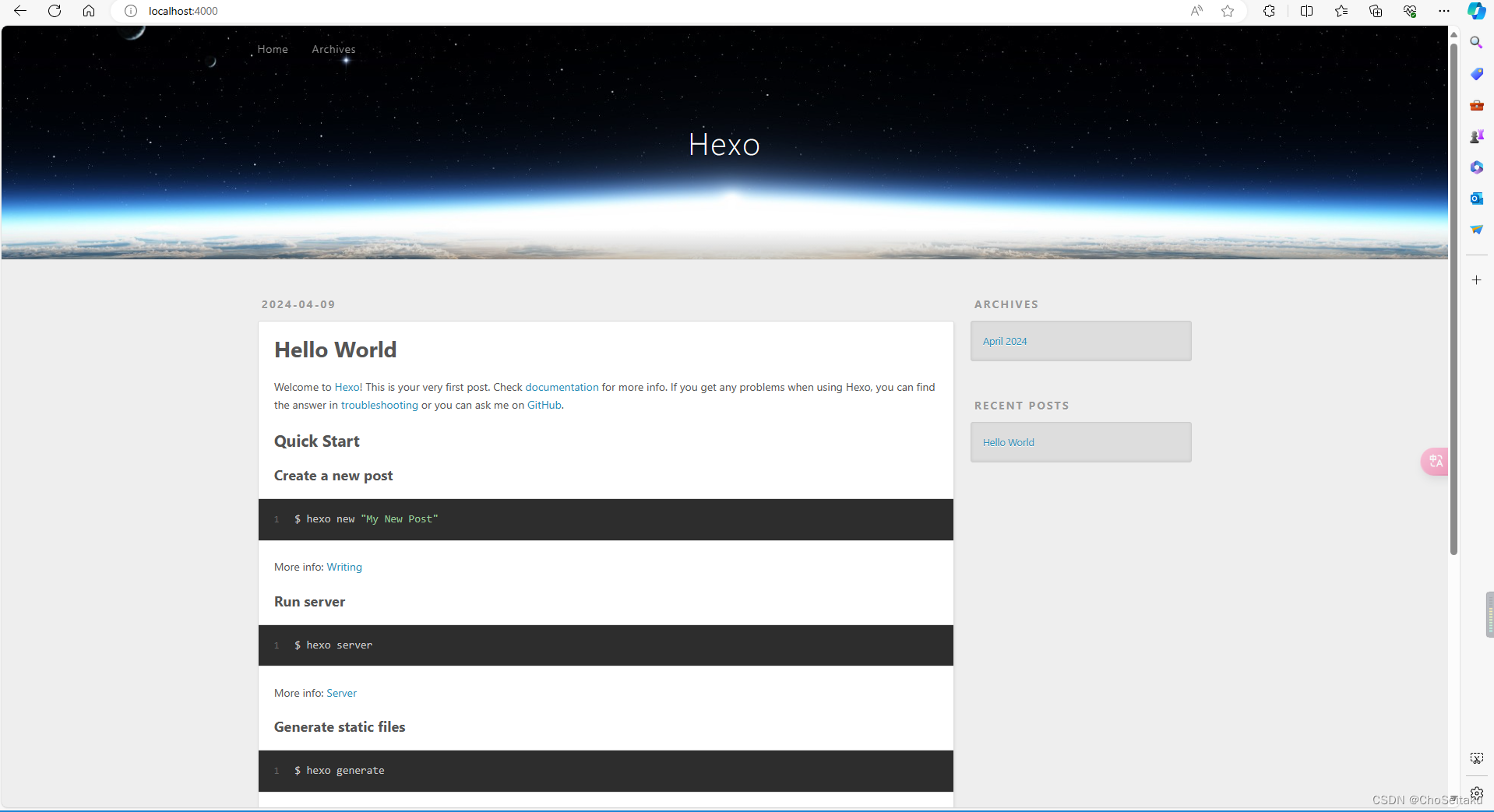Activate the read aloud icon
The width and height of the screenshot is (1494, 812).
point(1196,11)
